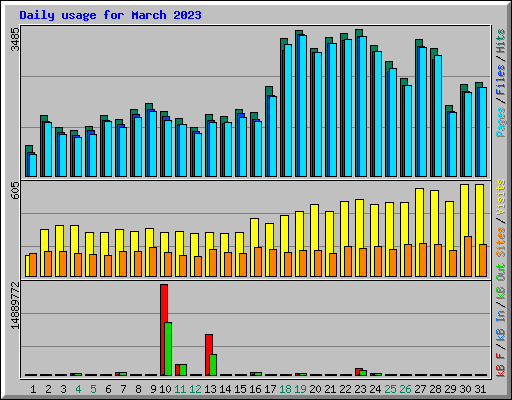
Task: Click the Visits legend label
Action: [x=501, y=197]
